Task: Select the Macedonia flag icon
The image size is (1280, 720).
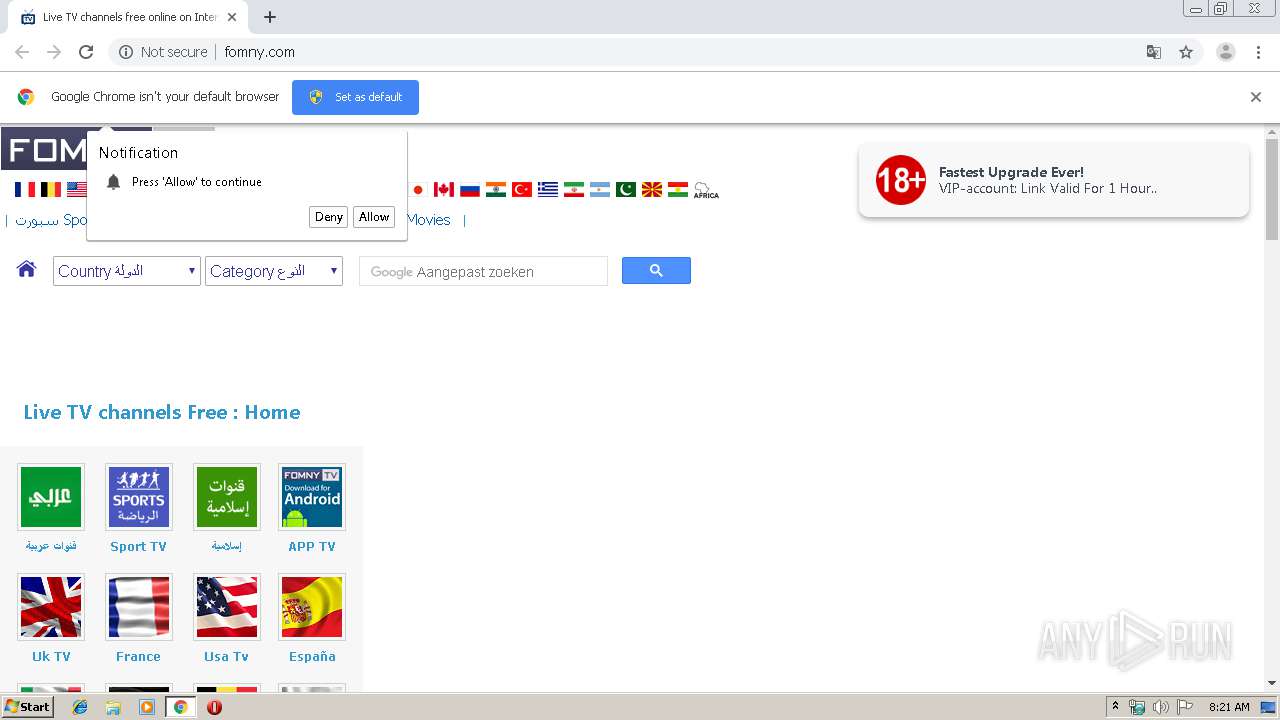Action: (x=652, y=189)
